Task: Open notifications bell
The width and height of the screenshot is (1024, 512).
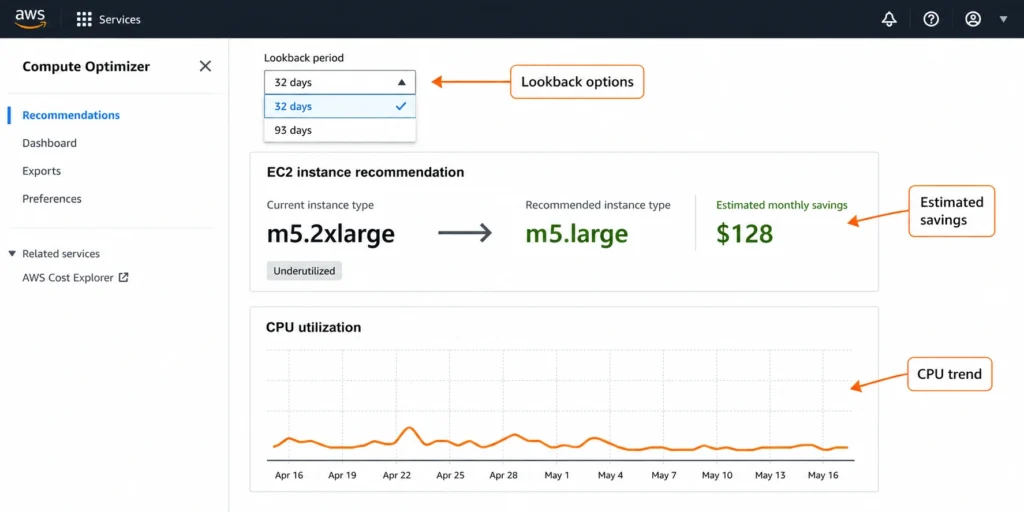Action: click(x=889, y=20)
